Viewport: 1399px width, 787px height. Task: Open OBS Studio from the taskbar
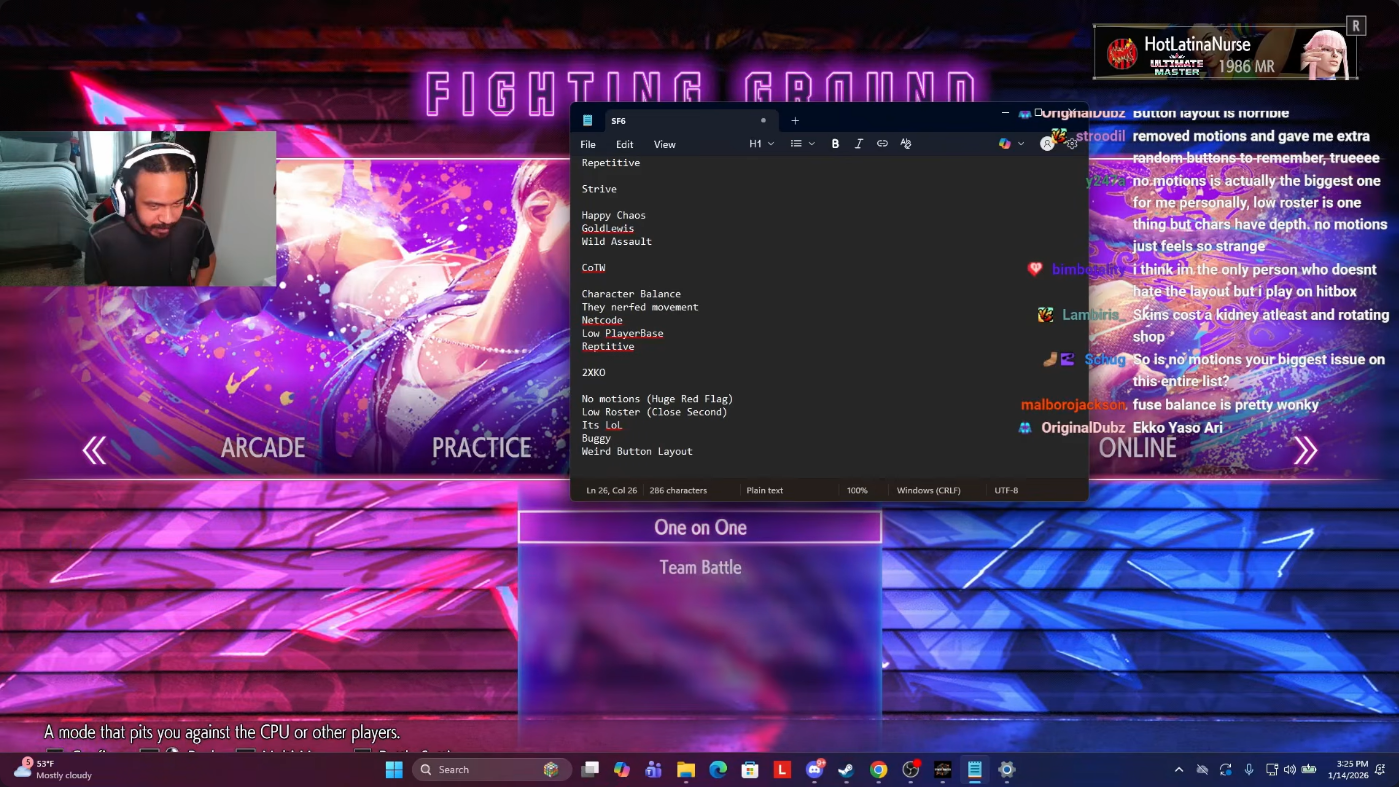tap(910, 770)
